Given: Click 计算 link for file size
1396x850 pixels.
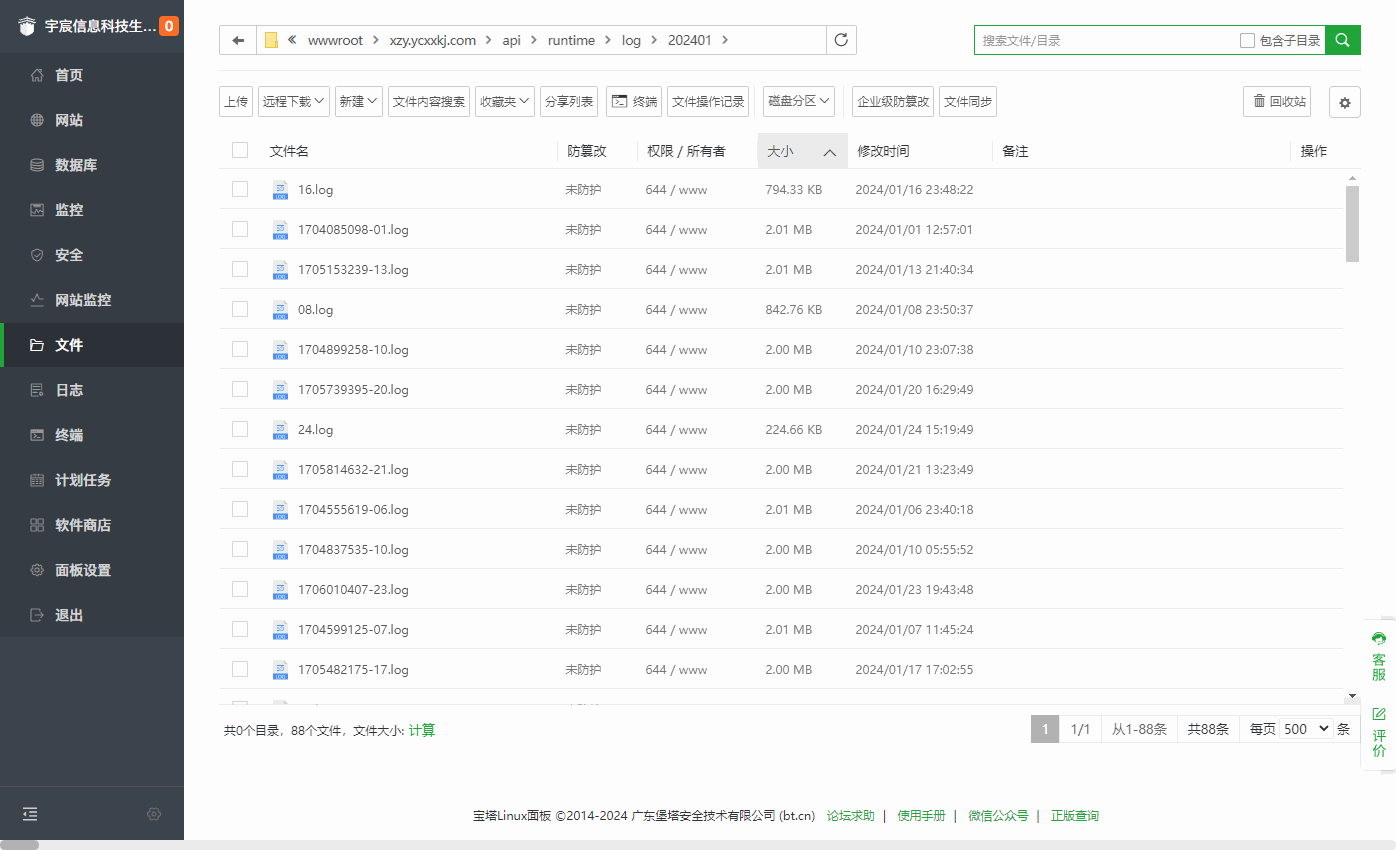Looking at the screenshot, I should pos(422,730).
